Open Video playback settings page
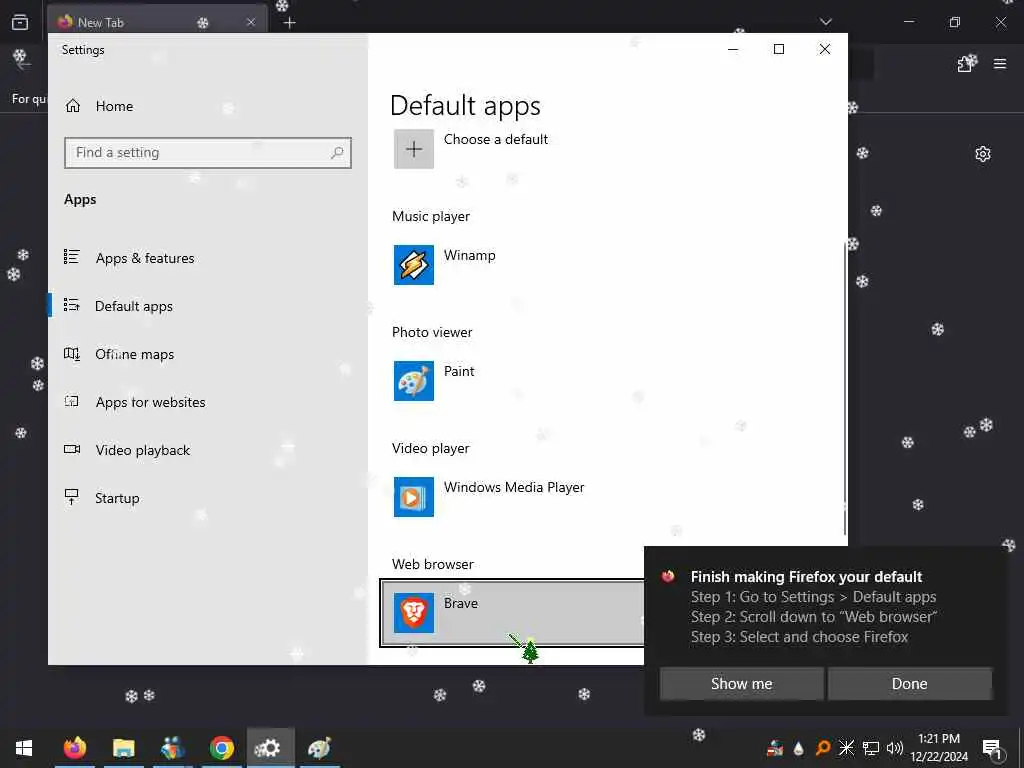The image size is (1024, 768). pos(142,450)
